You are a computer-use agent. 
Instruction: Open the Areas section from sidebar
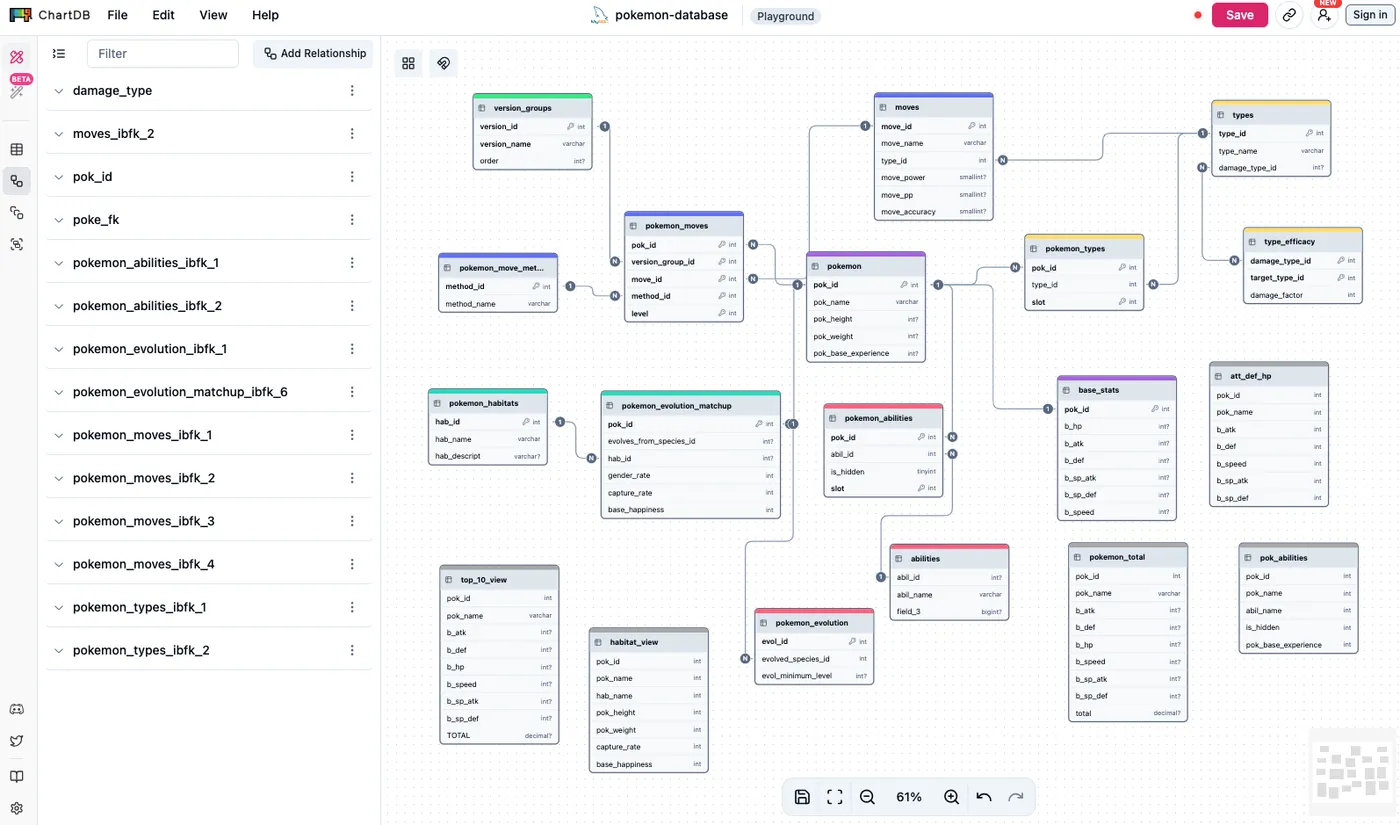point(17,244)
